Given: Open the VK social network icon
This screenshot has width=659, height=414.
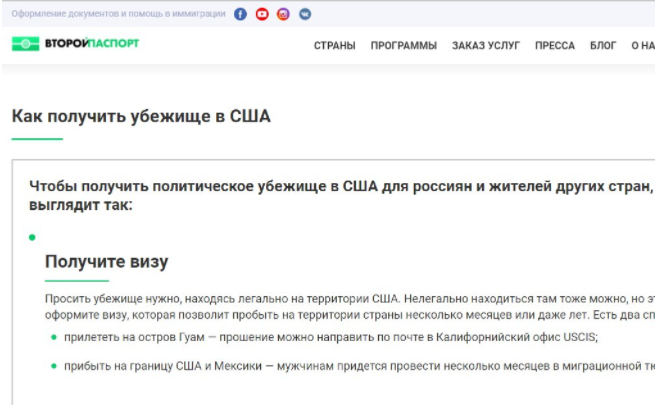Looking at the screenshot, I should pyautogui.click(x=304, y=14).
